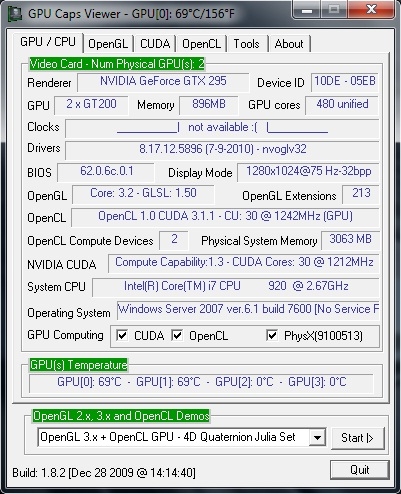The width and height of the screenshot is (401, 494).
Task: Click the Renderer label
Action: click(x=49, y=83)
